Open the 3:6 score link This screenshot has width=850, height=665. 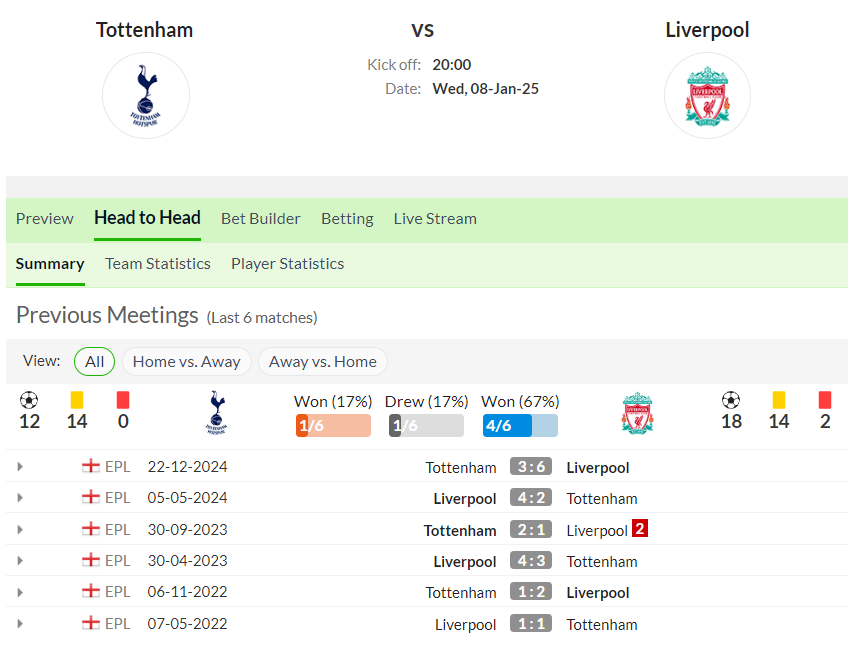531,467
